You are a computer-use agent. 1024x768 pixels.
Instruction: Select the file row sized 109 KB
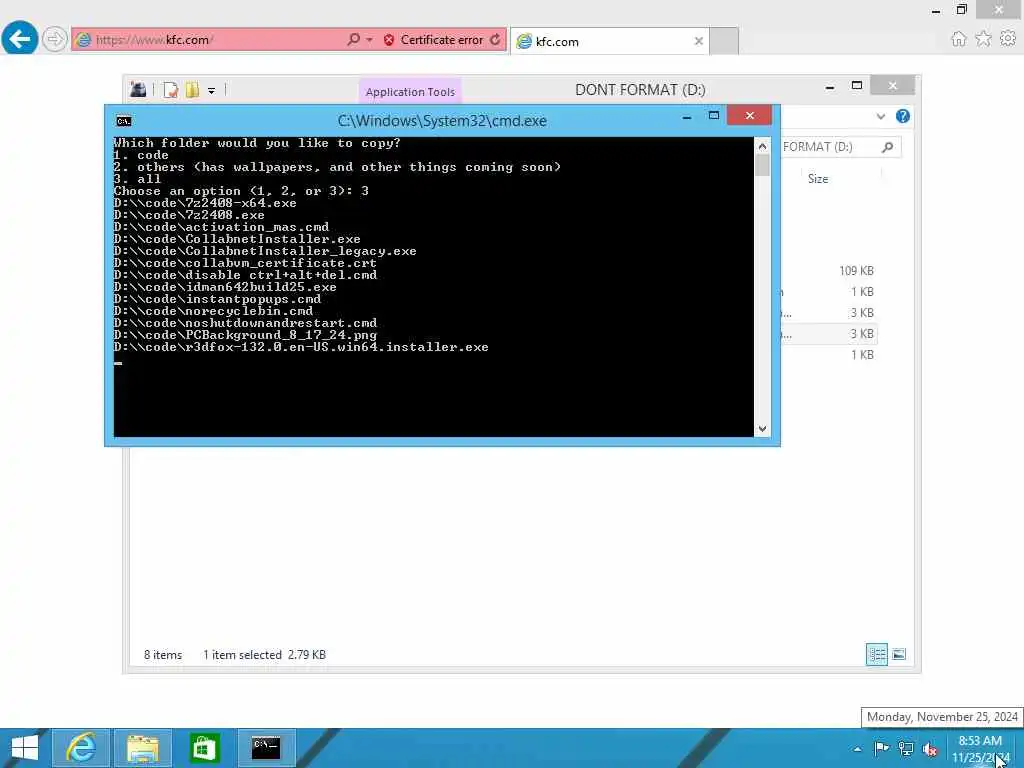pos(829,270)
